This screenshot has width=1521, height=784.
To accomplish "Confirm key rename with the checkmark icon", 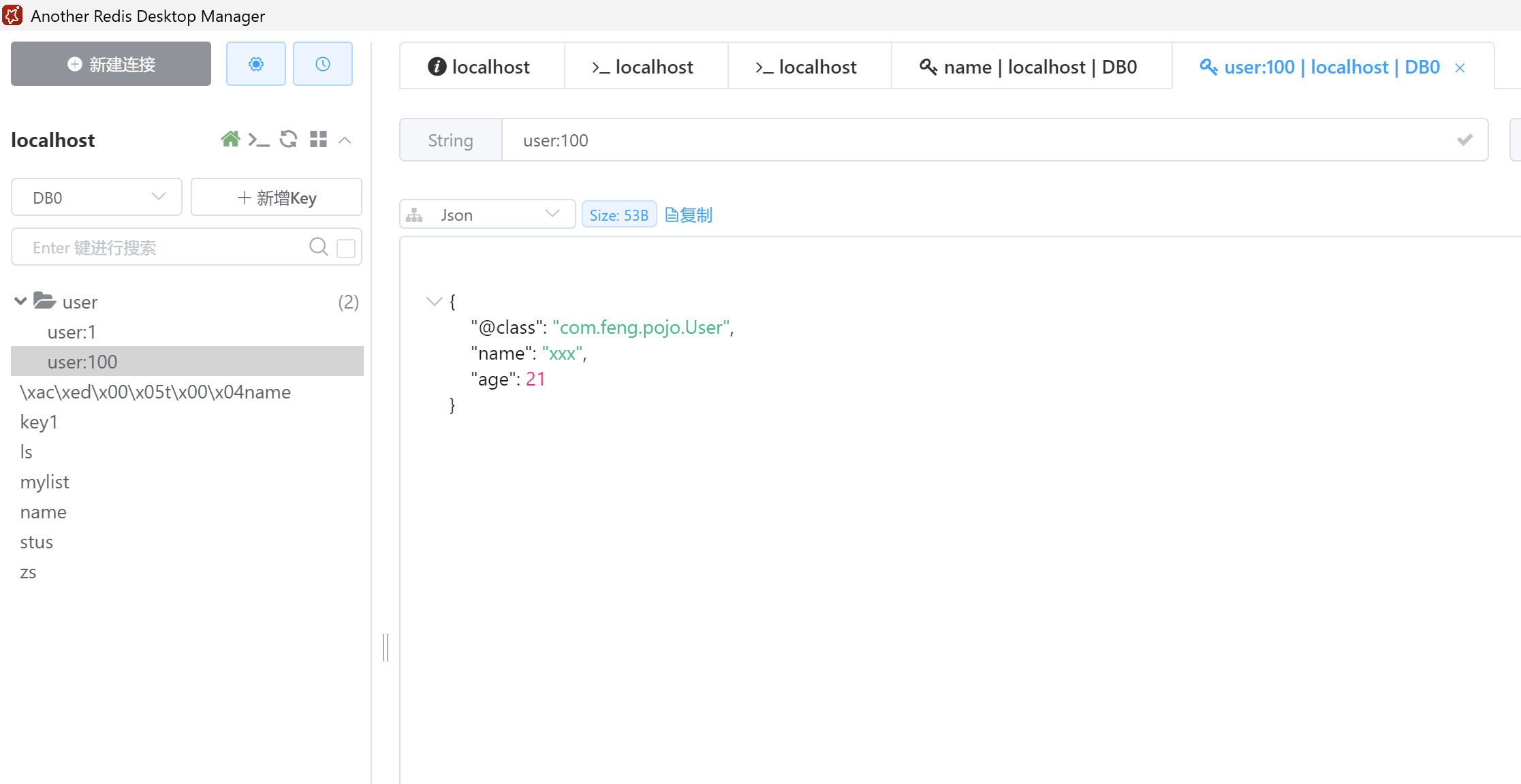I will [1464, 140].
